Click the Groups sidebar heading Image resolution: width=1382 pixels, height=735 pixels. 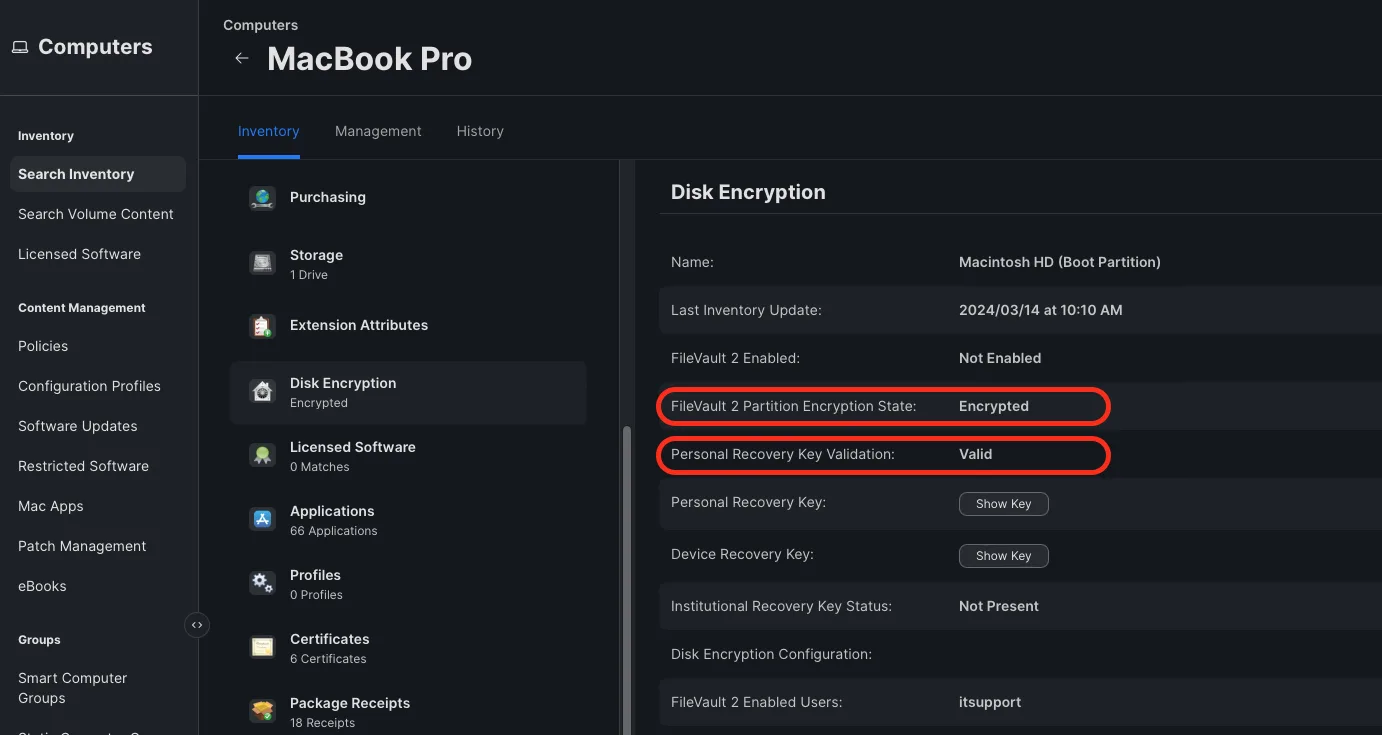(39, 640)
